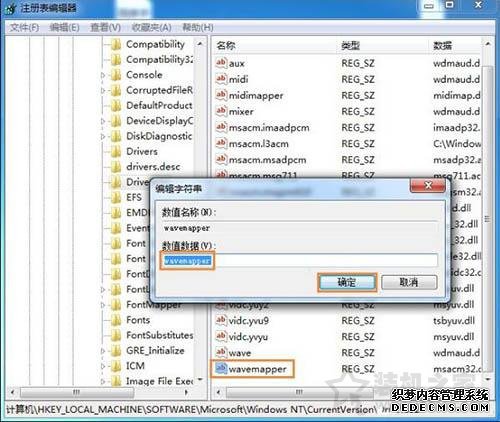Screen dimensions: 500x422
Task: Expand the DeviceDisplayC tree node
Action: [103, 121]
